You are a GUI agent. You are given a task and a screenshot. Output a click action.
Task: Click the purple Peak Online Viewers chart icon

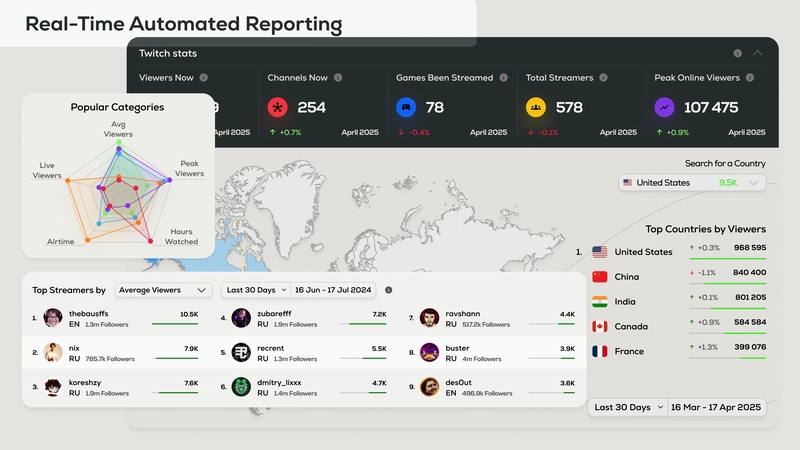(x=664, y=107)
